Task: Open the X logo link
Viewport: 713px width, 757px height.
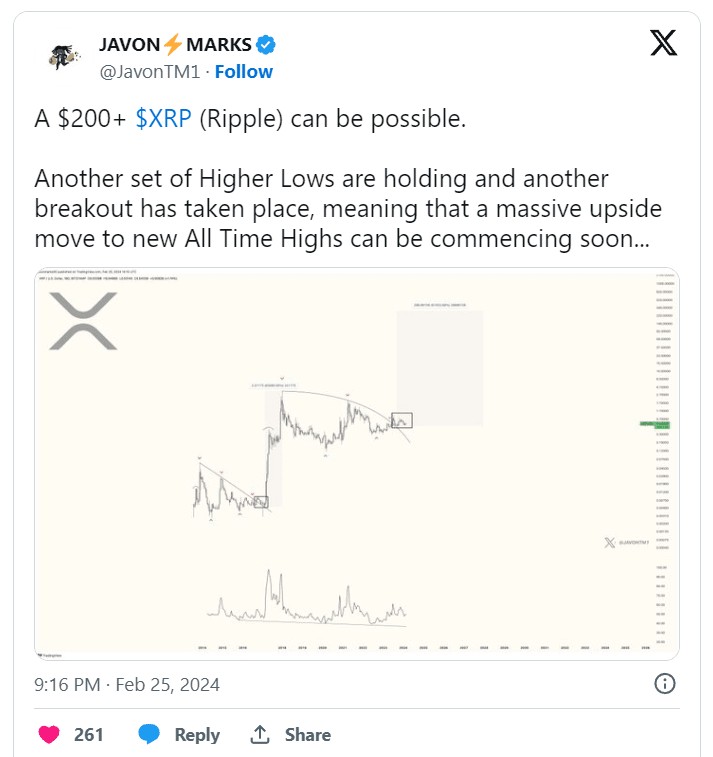Action: (663, 42)
